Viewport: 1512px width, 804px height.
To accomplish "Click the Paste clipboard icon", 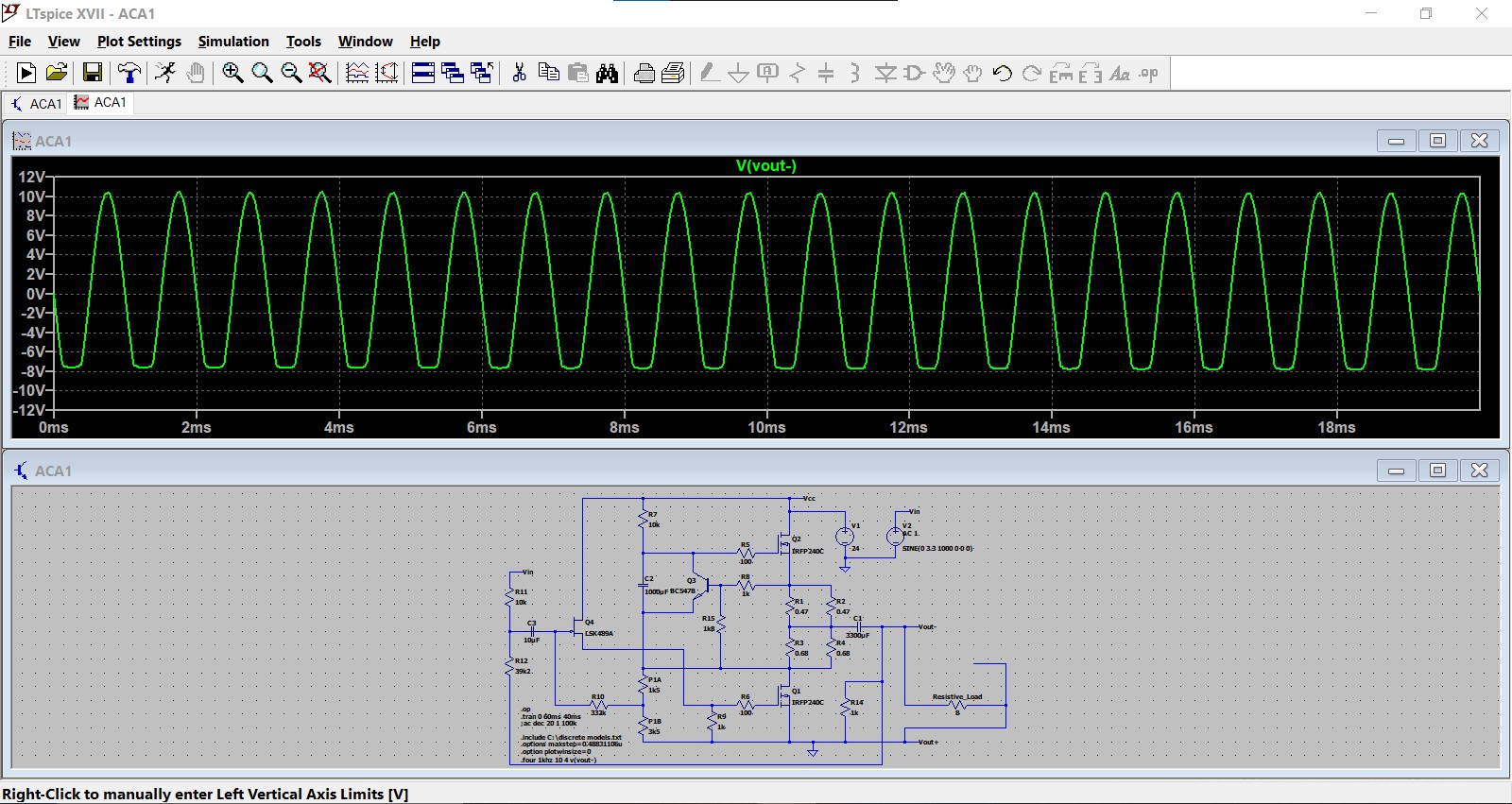I will (x=577, y=73).
